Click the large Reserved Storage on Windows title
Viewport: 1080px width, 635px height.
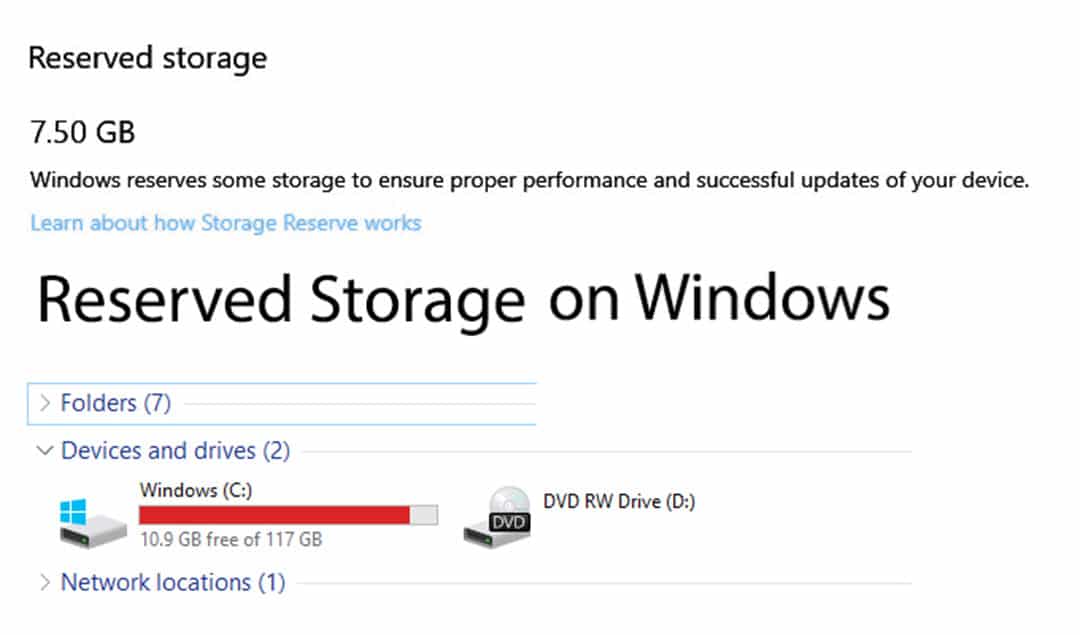point(462,298)
